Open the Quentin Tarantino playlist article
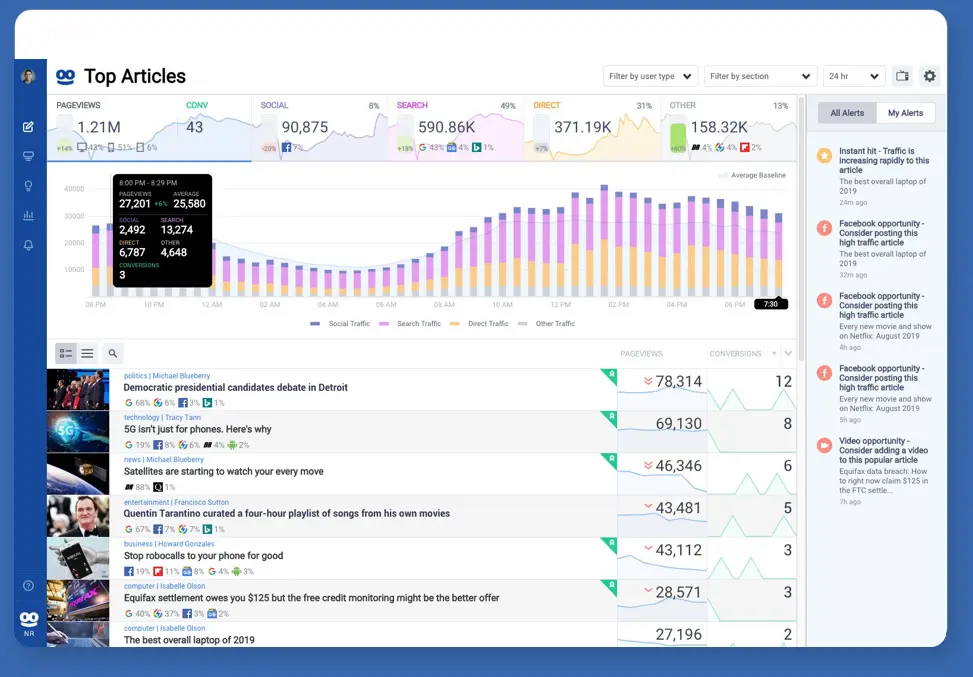973x677 pixels. point(287,514)
